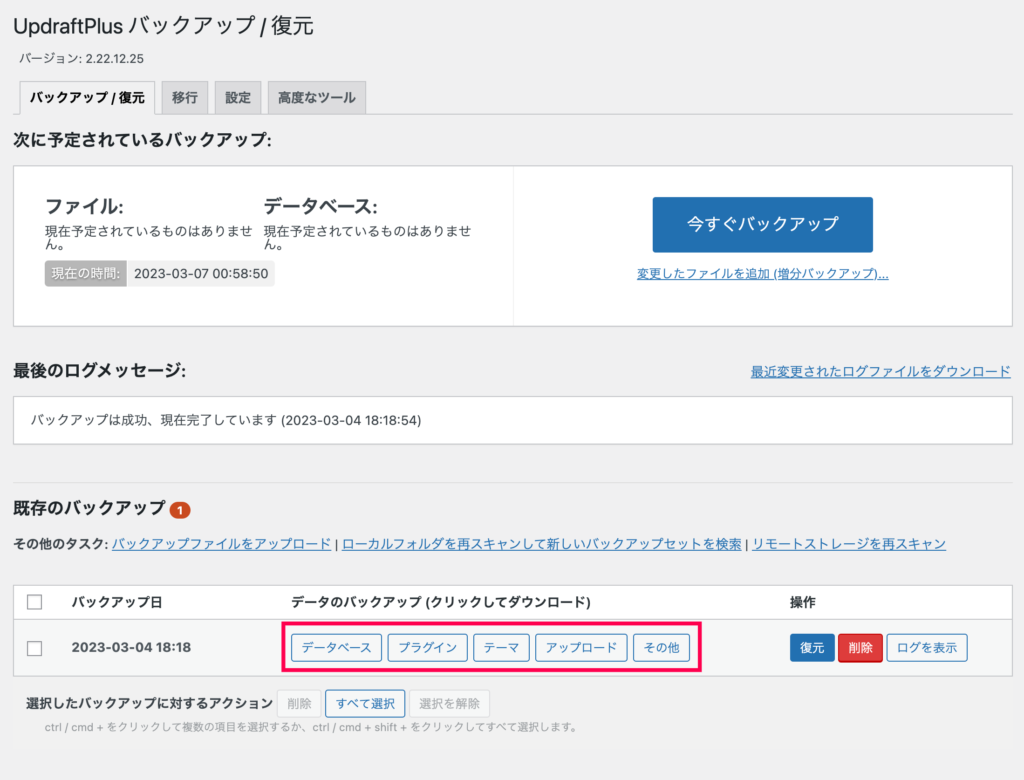Start backup with 今すぐバックアップ button

tap(762, 225)
